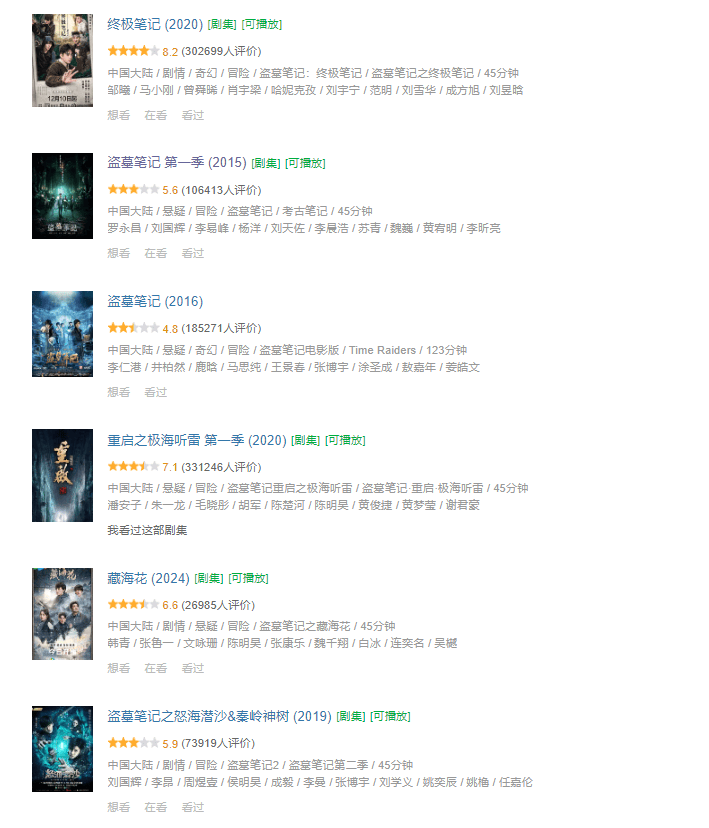Click 可播放 tag next to 盗墓笔记 第一季
The height and width of the screenshot is (828, 709).
tap(305, 163)
